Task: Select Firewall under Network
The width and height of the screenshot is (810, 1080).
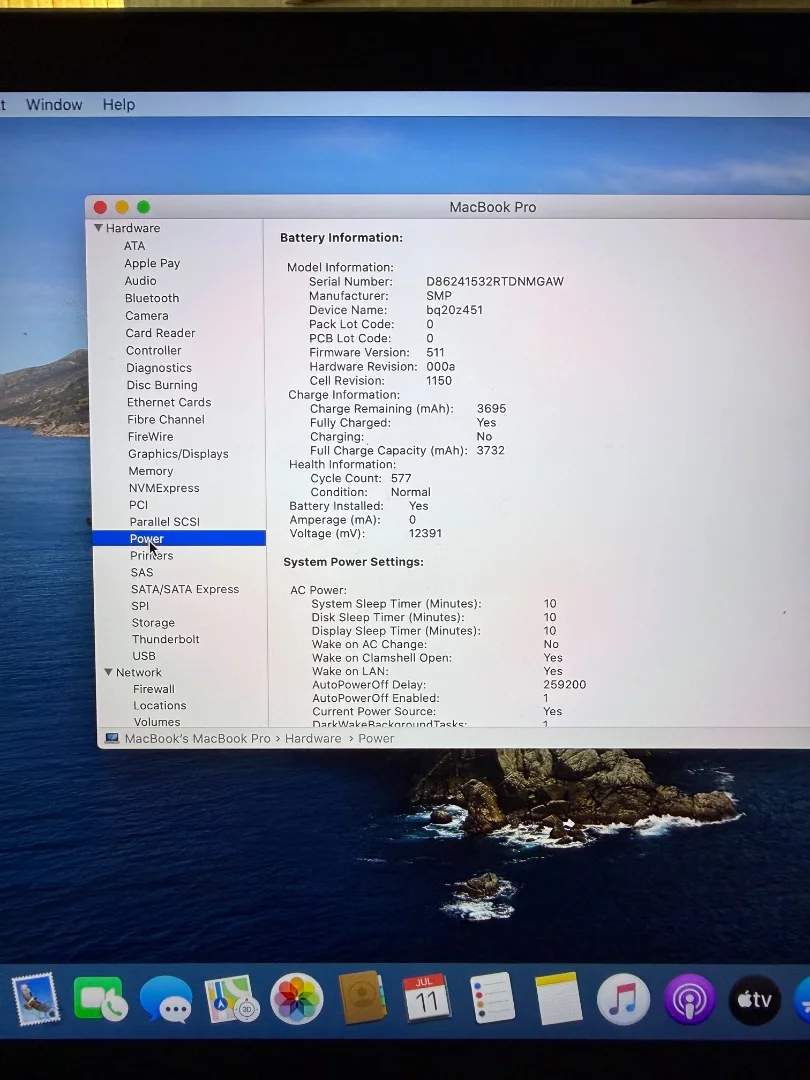Action: [154, 689]
